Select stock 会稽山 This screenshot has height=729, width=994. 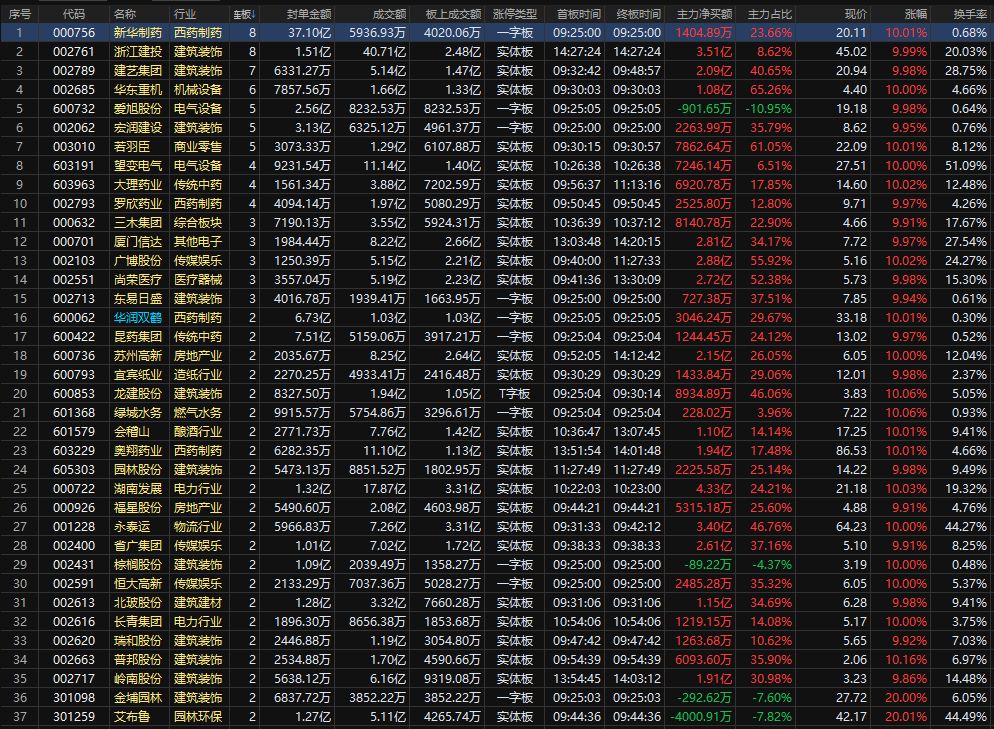tap(132, 432)
